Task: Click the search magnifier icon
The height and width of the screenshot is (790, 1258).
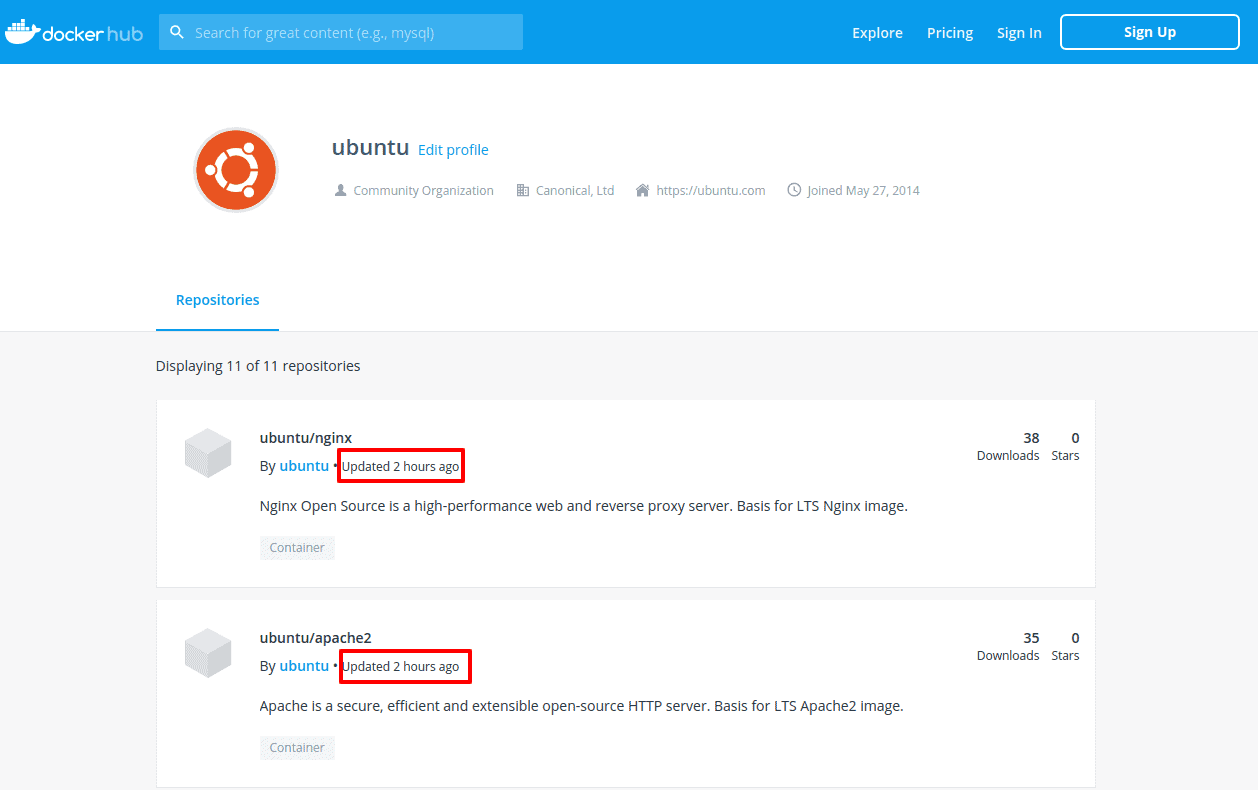Action: (x=177, y=32)
